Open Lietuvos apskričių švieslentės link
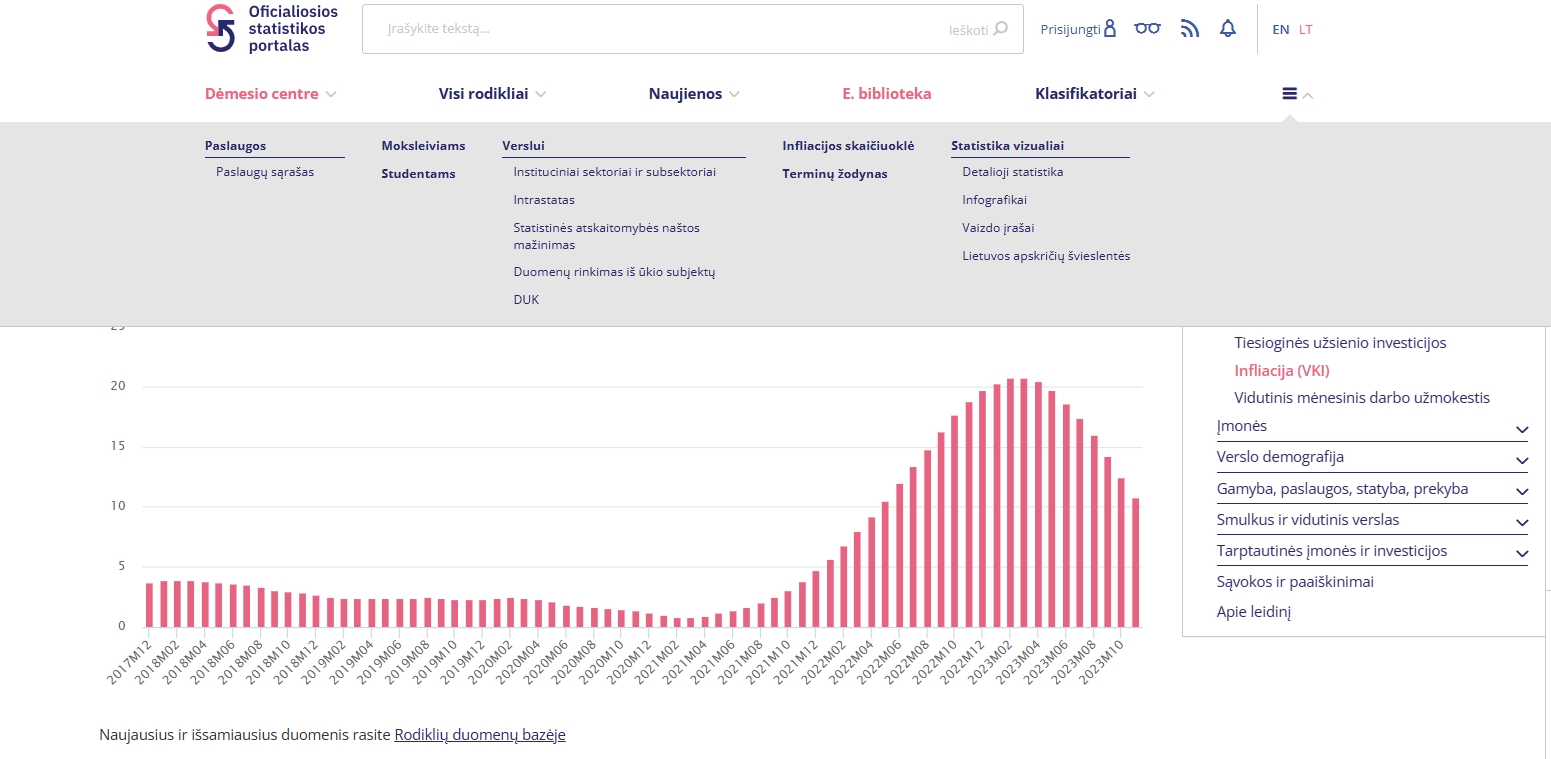Image resolution: width=1551 pixels, height=759 pixels. (x=1046, y=256)
